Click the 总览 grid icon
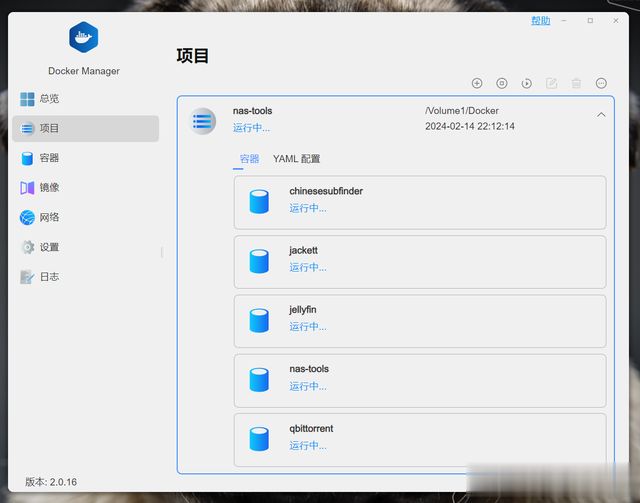Screen dimensions: 640x503 (27, 99)
